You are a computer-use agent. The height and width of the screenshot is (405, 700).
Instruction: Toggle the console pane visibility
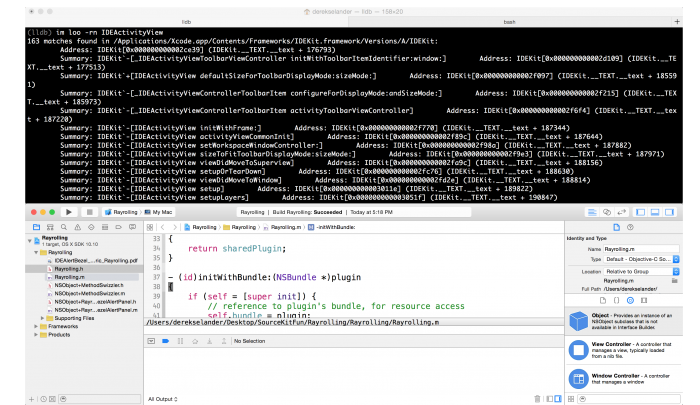click(558, 399)
